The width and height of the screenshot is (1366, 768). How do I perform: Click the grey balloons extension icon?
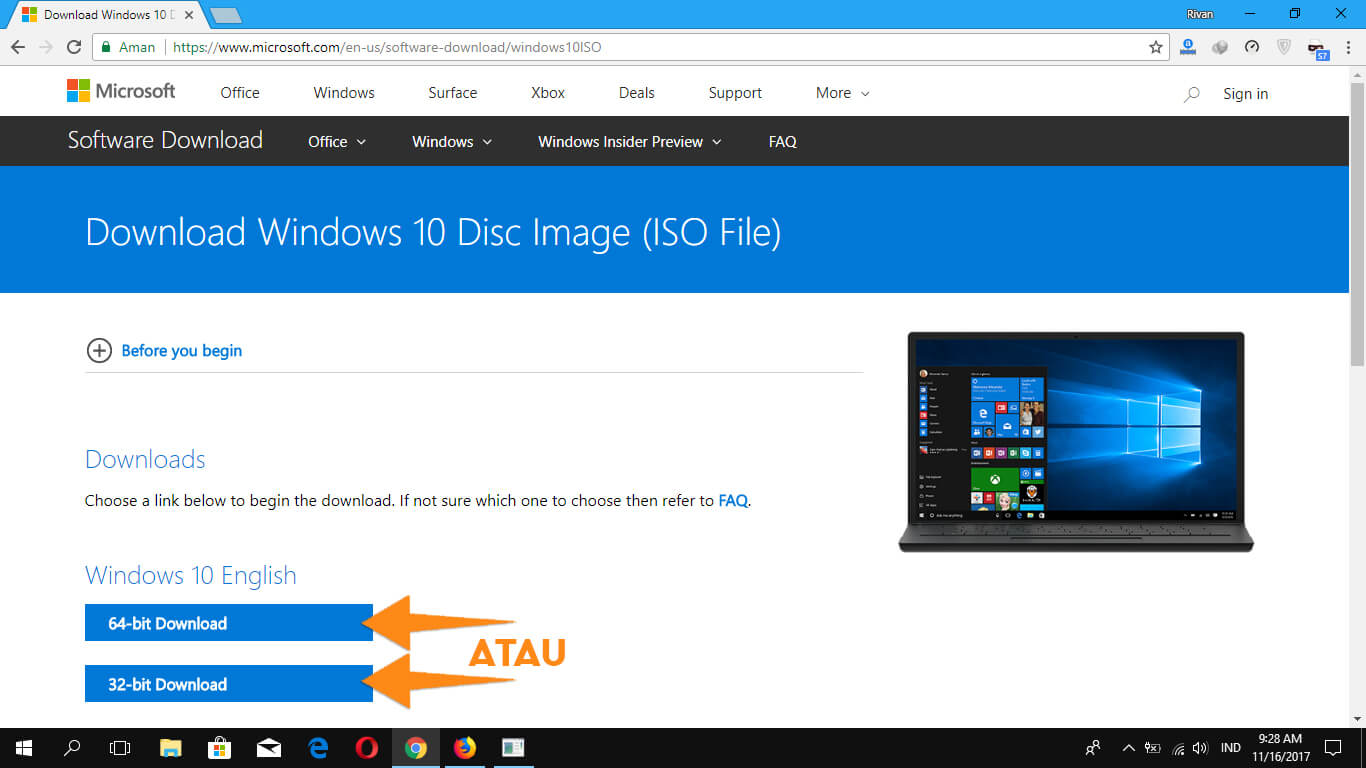click(1220, 47)
